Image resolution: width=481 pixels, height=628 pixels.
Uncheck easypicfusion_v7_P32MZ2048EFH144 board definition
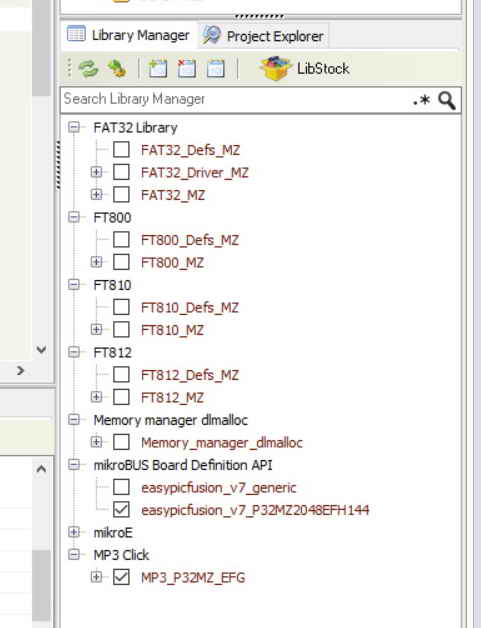pos(121,510)
